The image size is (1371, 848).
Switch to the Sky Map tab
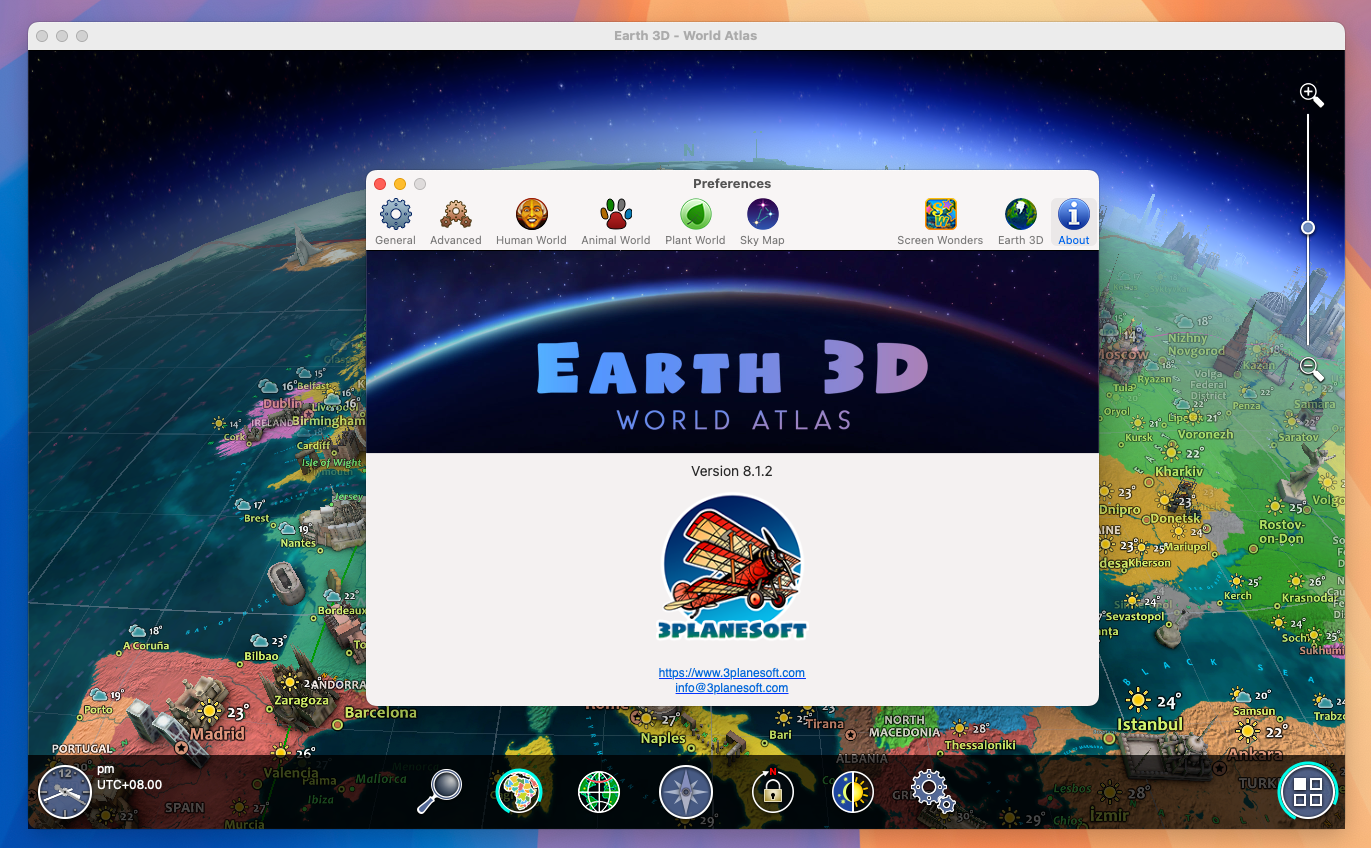click(x=762, y=221)
